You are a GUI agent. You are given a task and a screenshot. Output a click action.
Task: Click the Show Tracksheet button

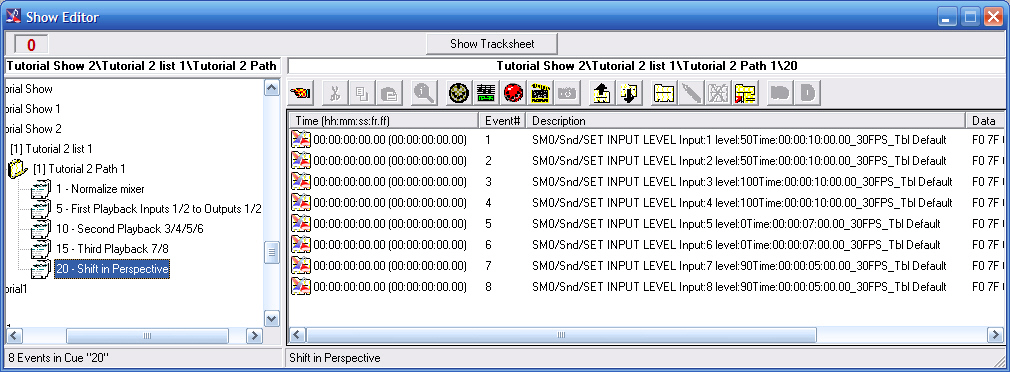[492, 44]
